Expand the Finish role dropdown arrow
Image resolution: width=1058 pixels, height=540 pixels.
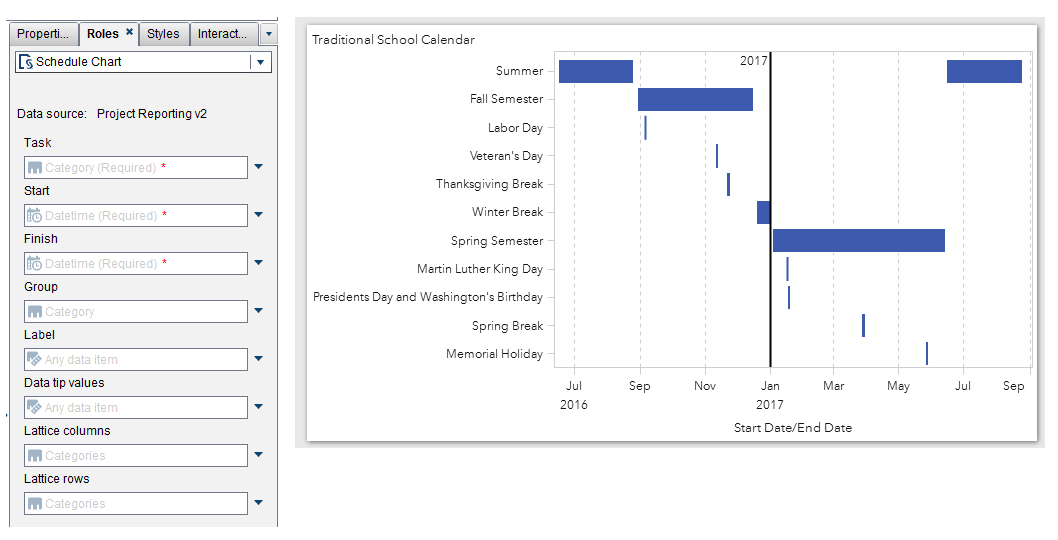tap(258, 264)
